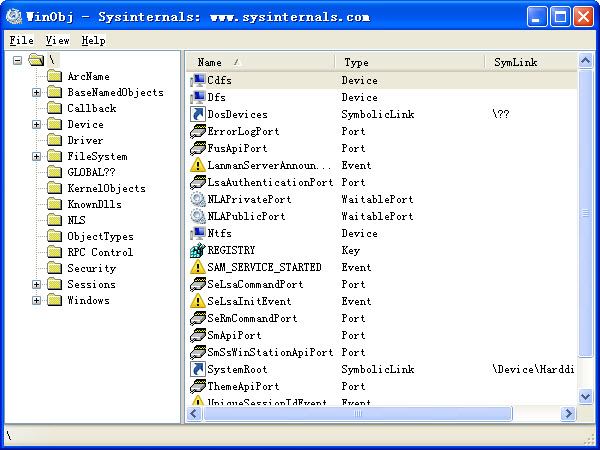Click the Cdfs device icon
Image resolution: width=600 pixels, height=450 pixels.
pos(198,80)
